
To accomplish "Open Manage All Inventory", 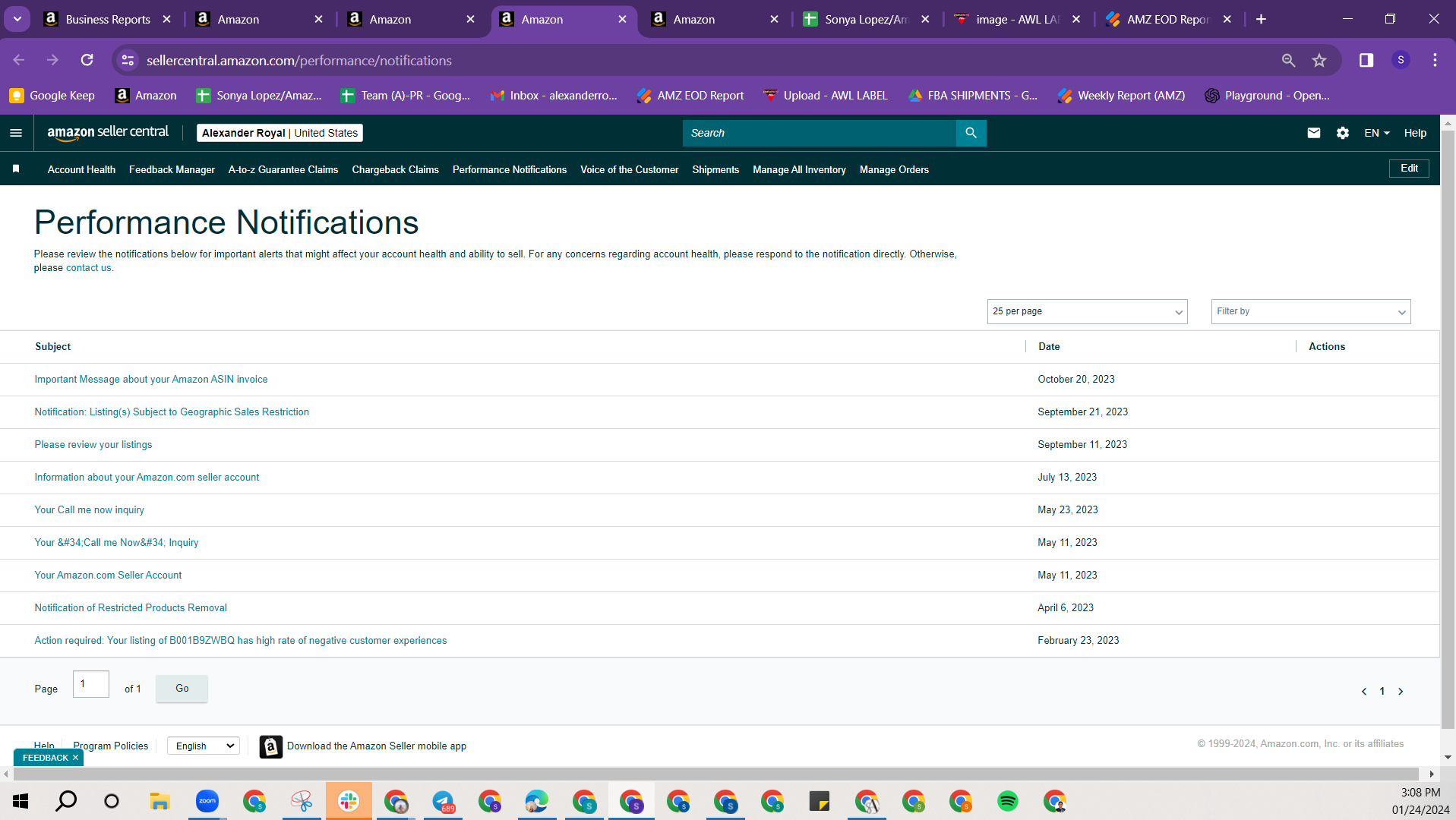I will point(799,169).
